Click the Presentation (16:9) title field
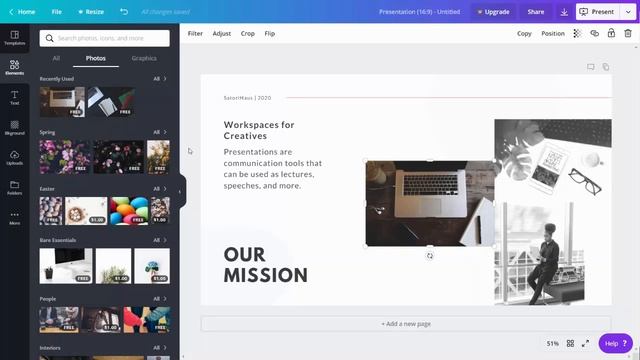 click(x=419, y=12)
